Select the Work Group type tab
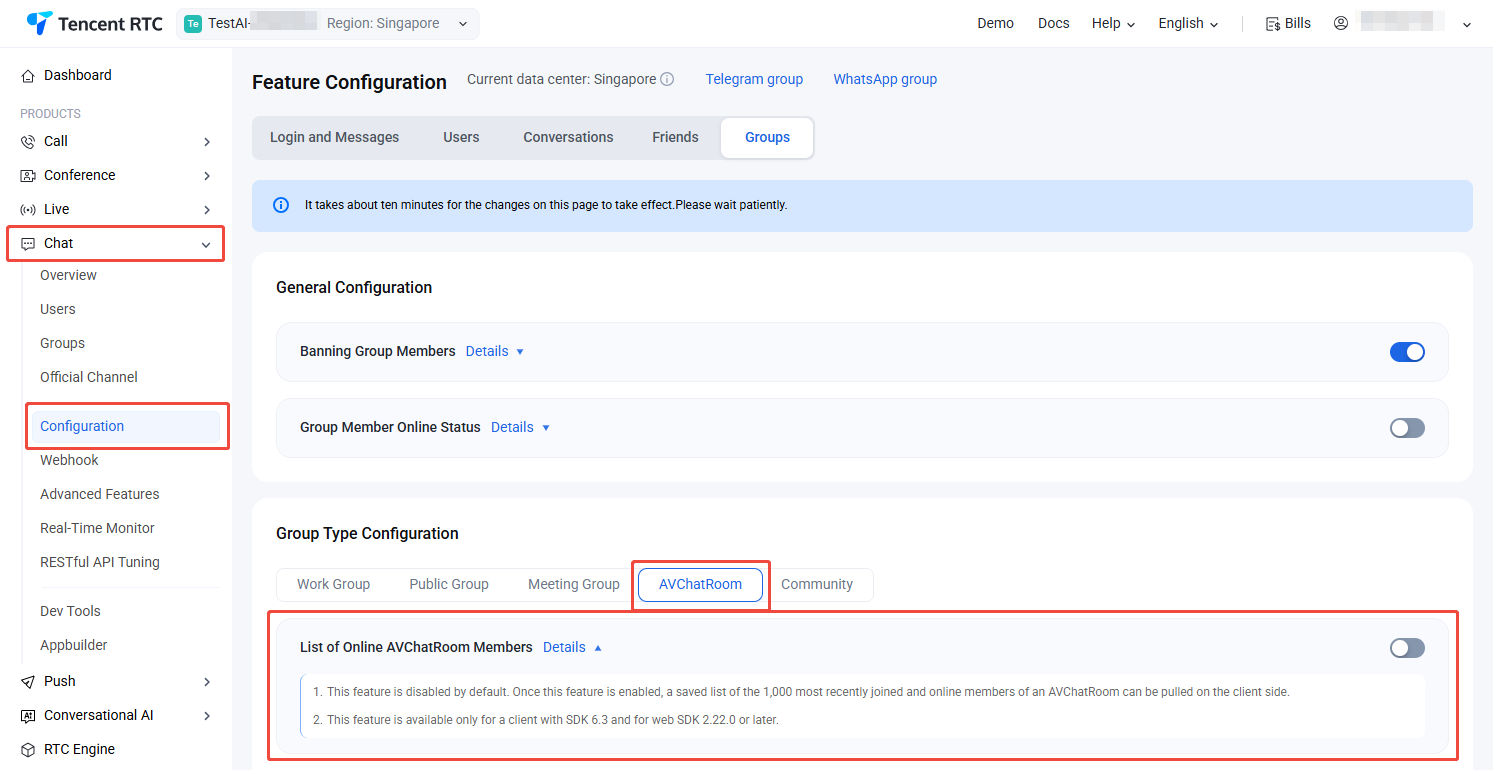This screenshot has height=770, width=1493. point(333,585)
